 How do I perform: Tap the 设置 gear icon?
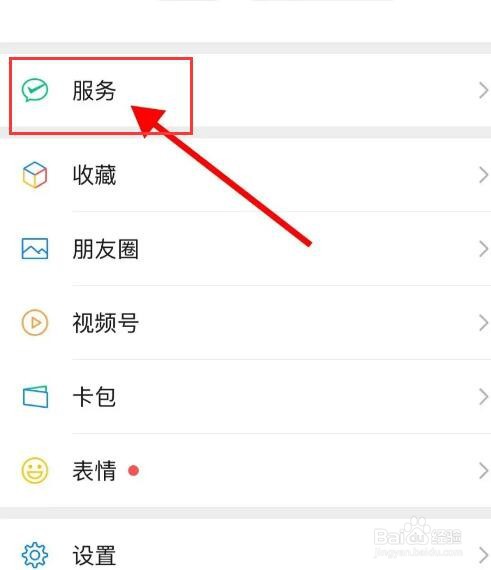(35, 555)
